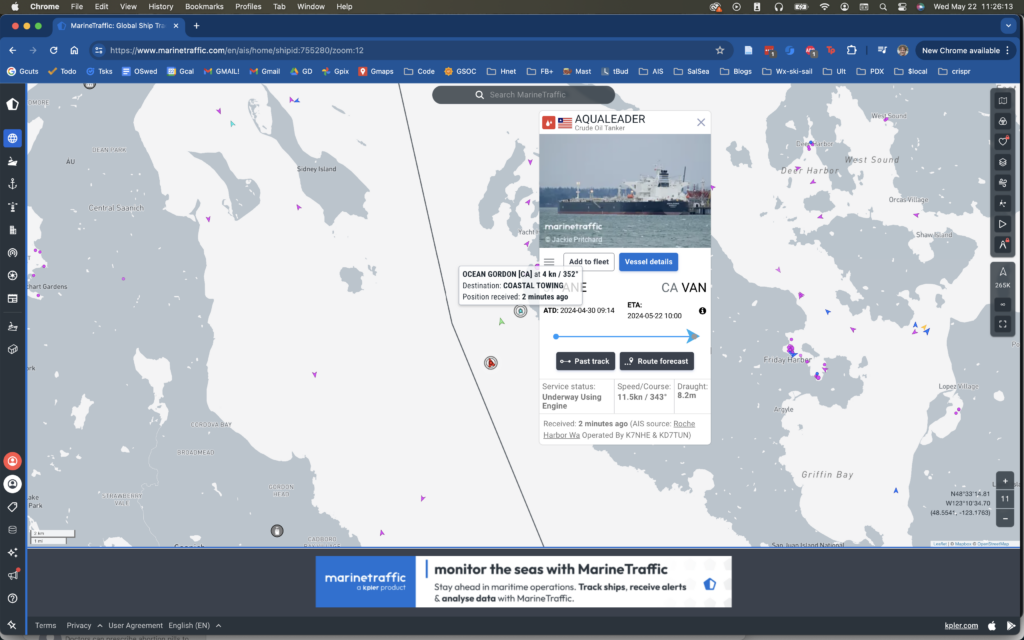Click the fullscreen map icon
The width and height of the screenshot is (1024, 640).
click(x=1002, y=324)
